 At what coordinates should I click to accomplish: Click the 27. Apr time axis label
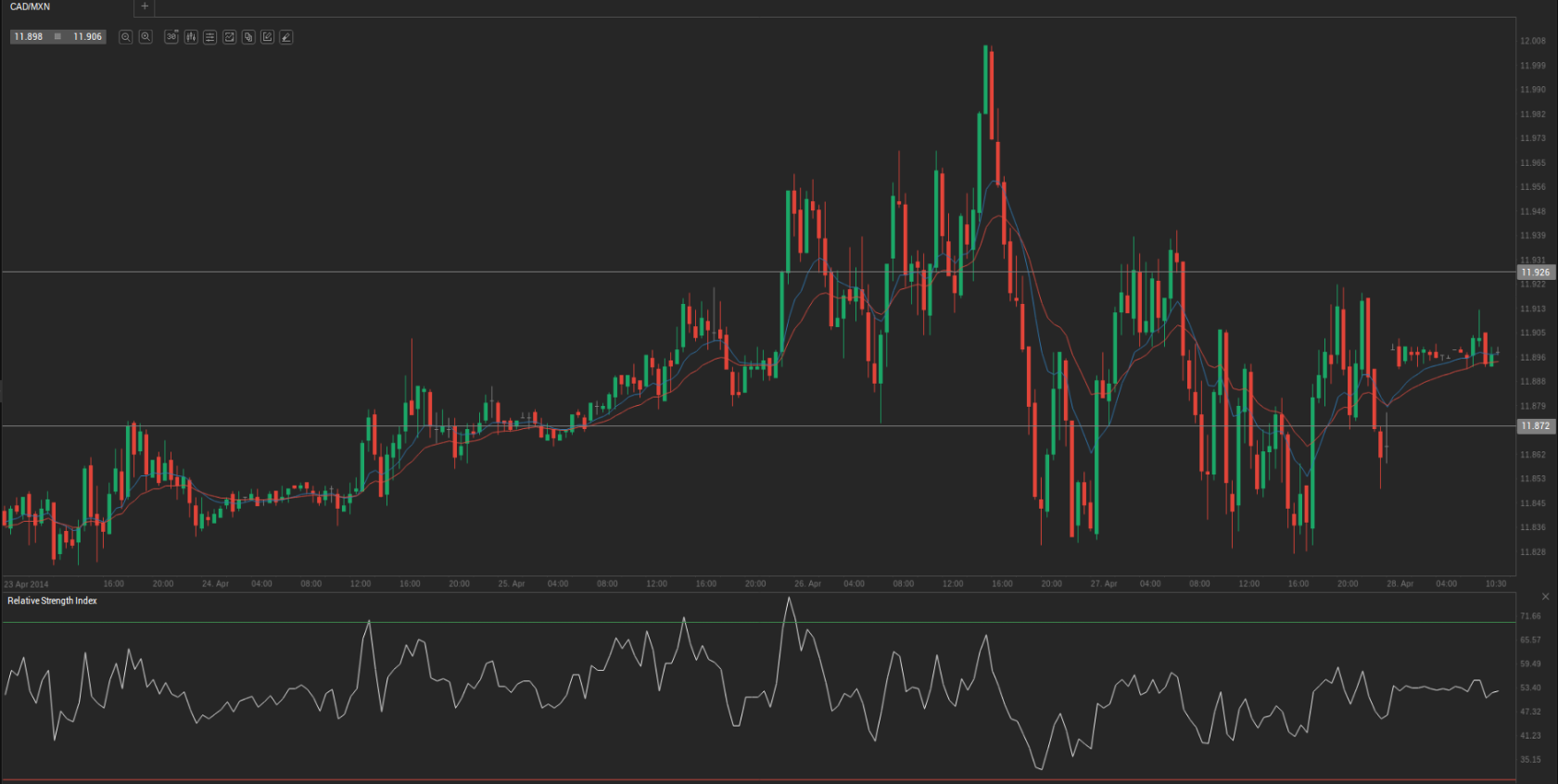click(1104, 584)
